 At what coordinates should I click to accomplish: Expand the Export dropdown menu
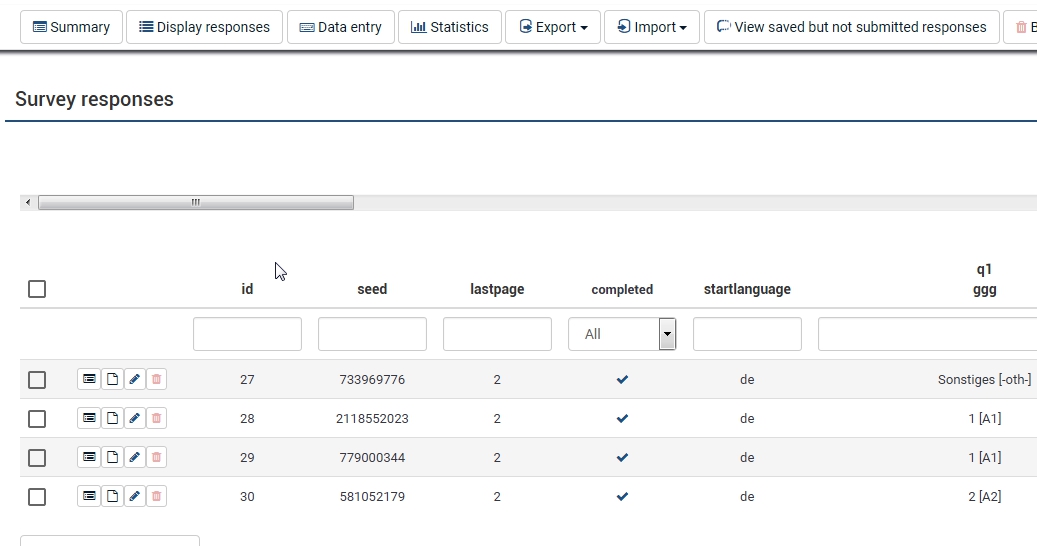point(553,27)
